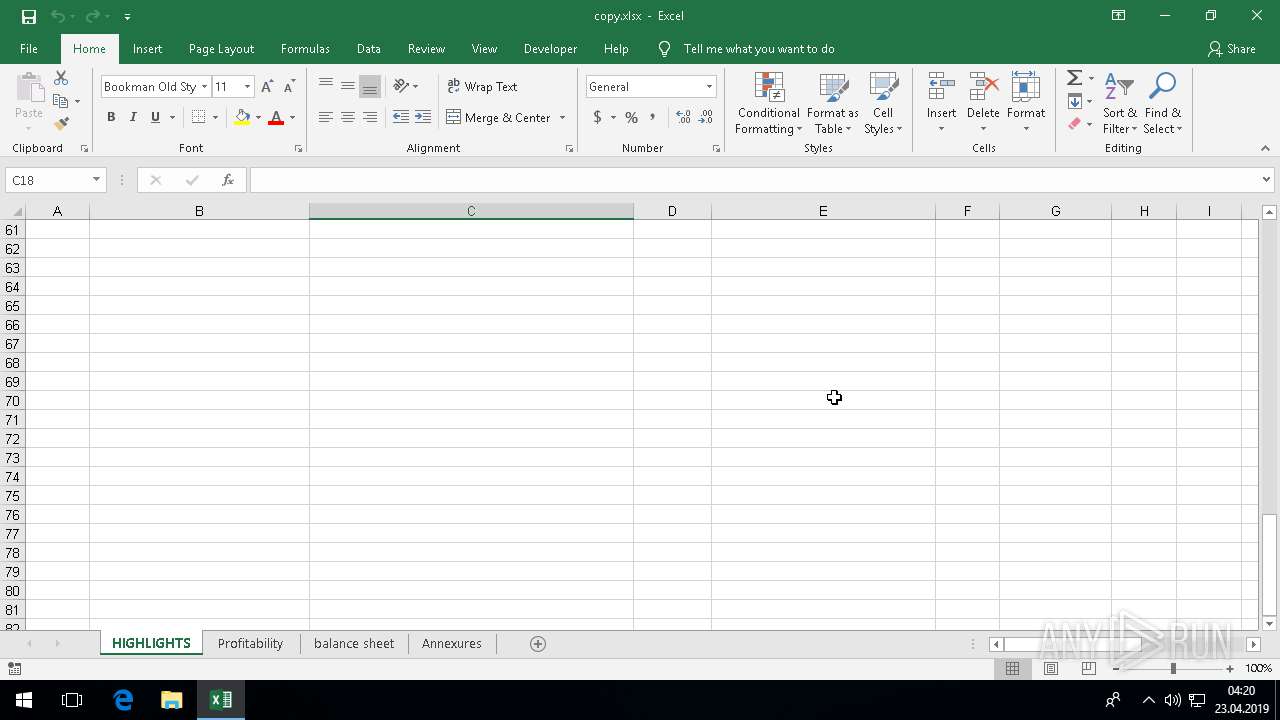The height and width of the screenshot is (720, 1280).
Task: Click Increase Decimal icon
Action: pos(684,117)
